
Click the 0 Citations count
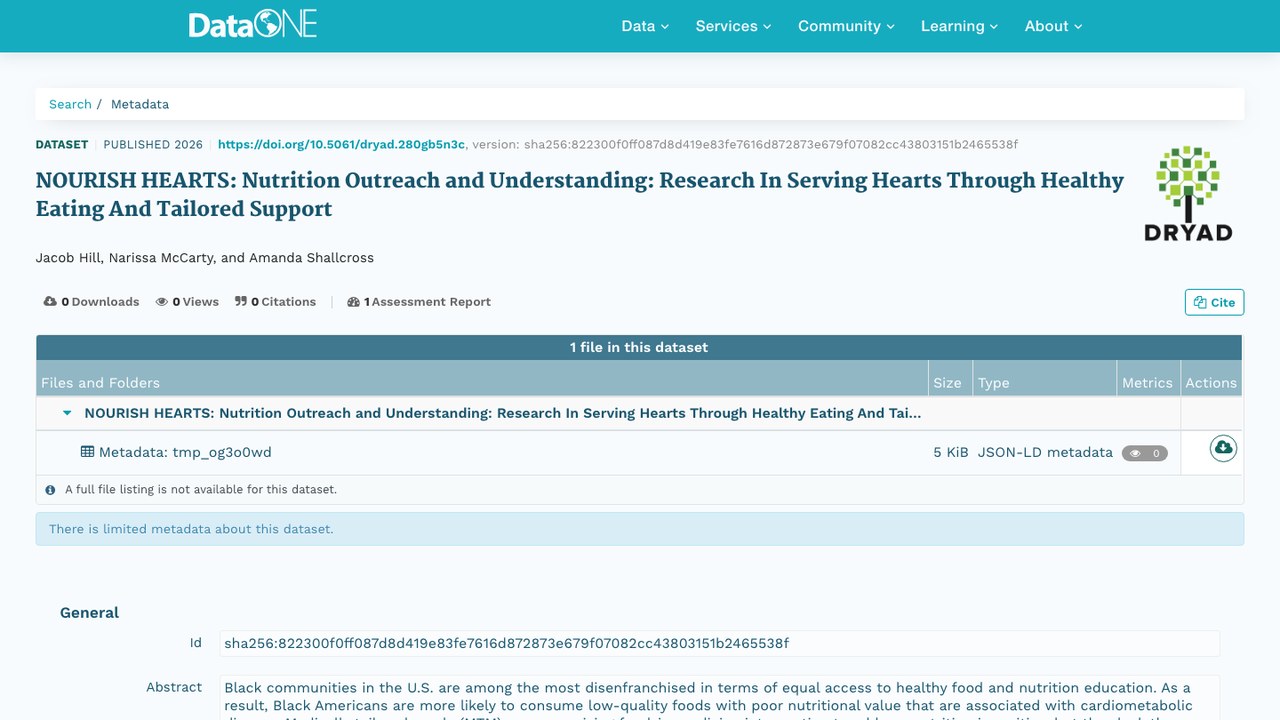[283, 302]
